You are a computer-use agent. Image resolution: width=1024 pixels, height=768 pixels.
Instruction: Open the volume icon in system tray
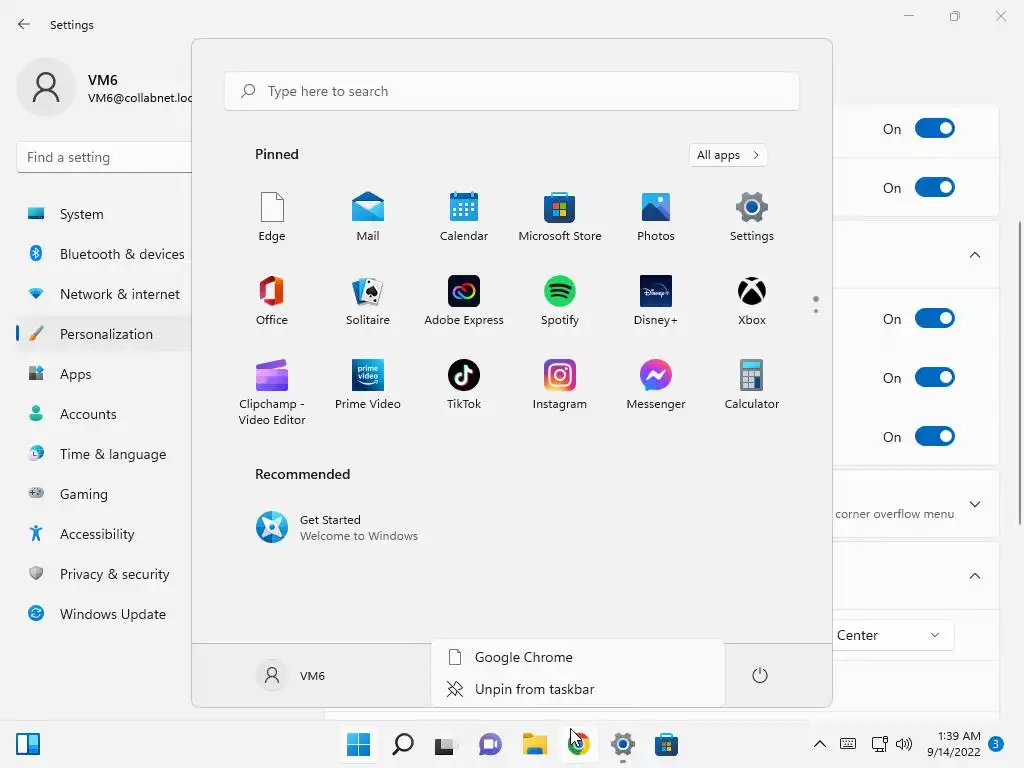904,744
